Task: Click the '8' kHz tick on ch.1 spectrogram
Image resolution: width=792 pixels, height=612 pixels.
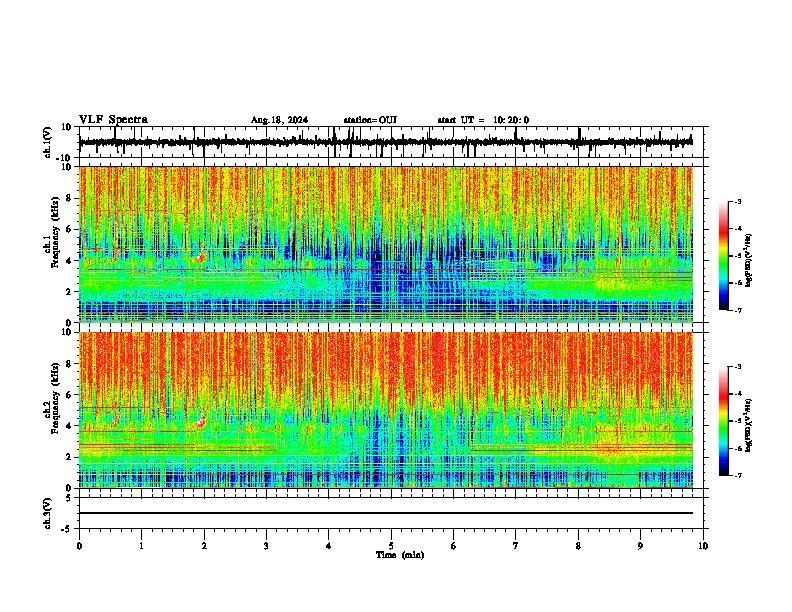Action: [69, 198]
